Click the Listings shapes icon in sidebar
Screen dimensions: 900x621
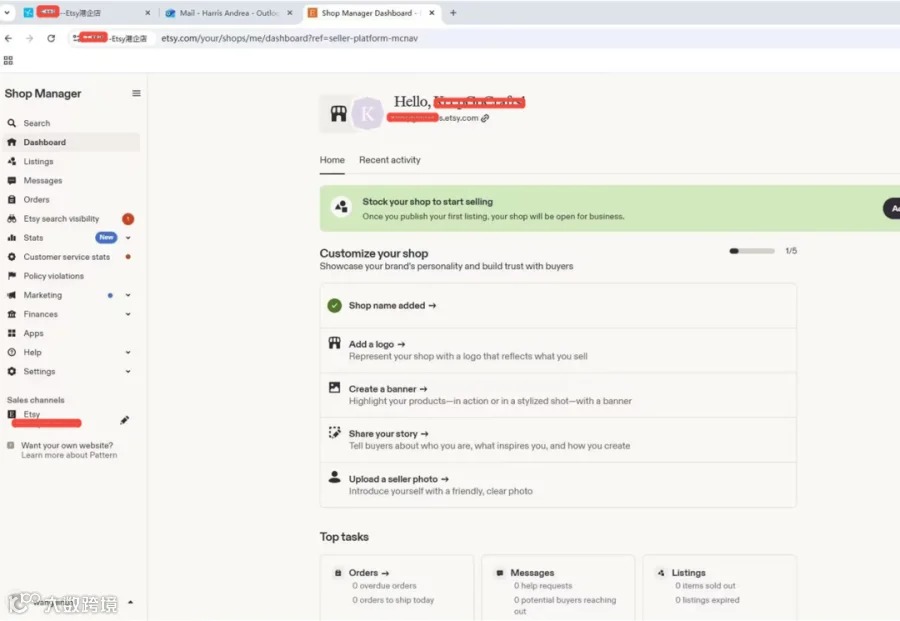pyautogui.click(x=11, y=161)
